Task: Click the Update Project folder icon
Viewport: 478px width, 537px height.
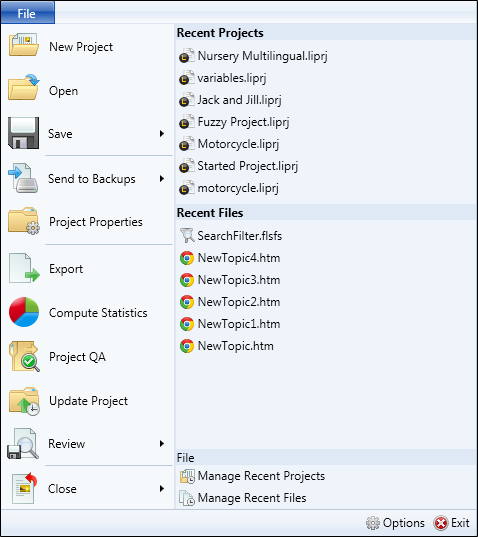Action: [x=24, y=401]
